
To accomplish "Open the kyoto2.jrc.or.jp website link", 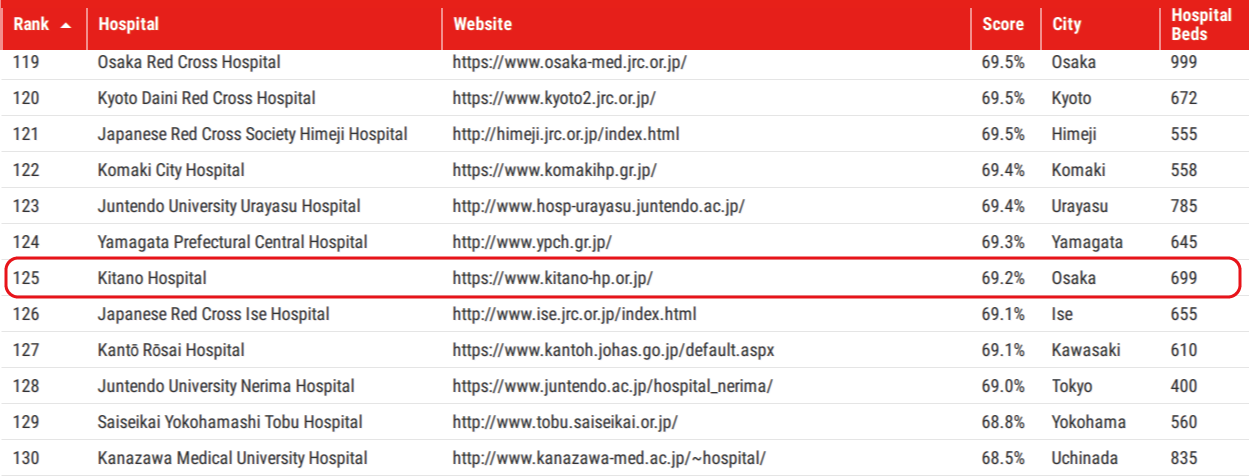I will click(x=554, y=98).
